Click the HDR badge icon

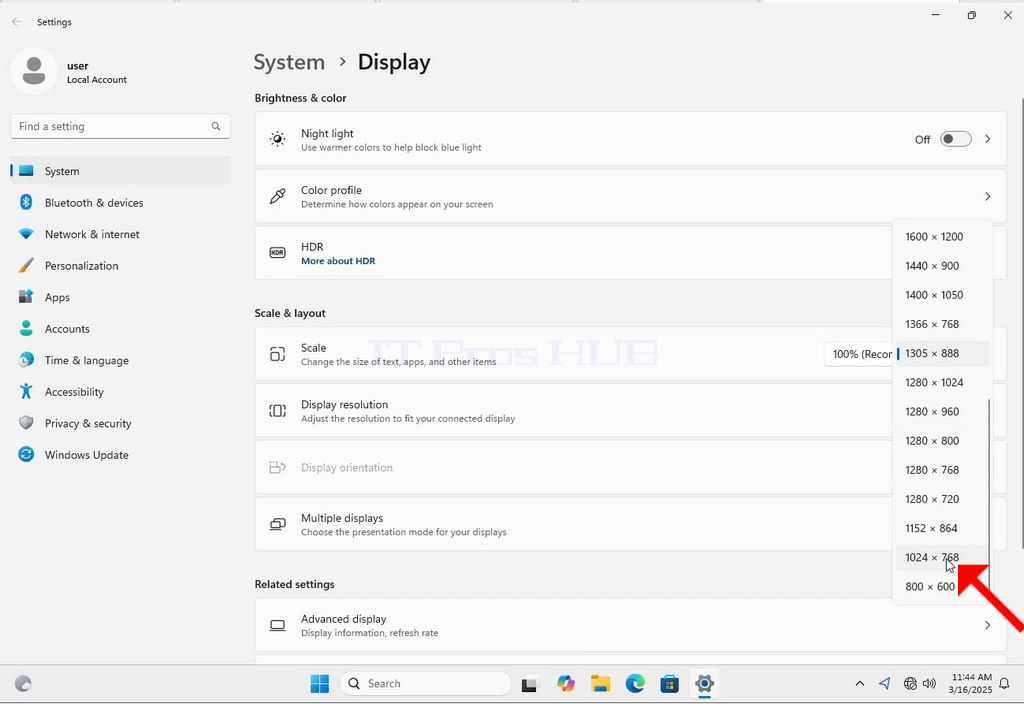pyautogui.click(x=278, y=253)
